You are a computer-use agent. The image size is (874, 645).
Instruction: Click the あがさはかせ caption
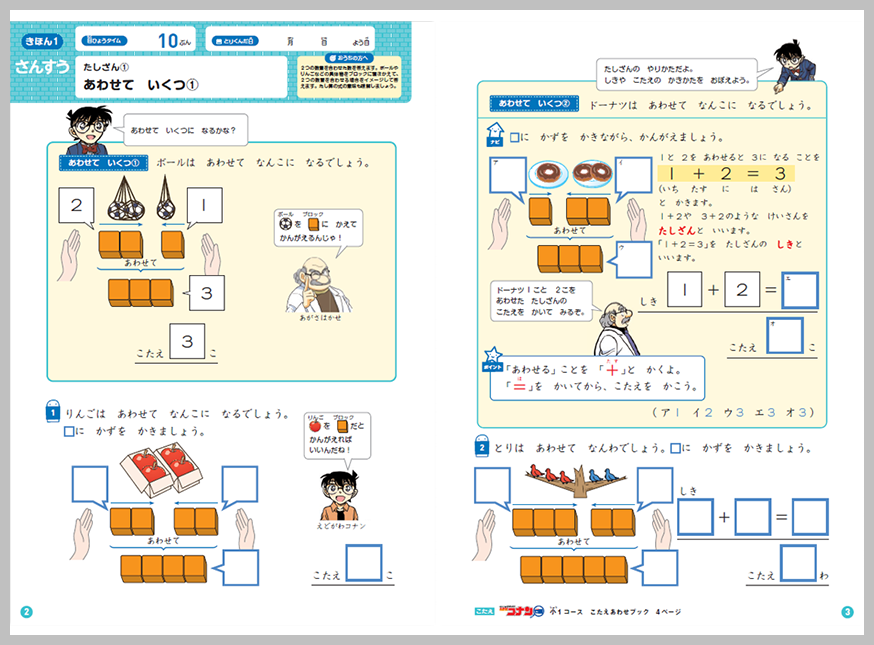tap(320, 318)
